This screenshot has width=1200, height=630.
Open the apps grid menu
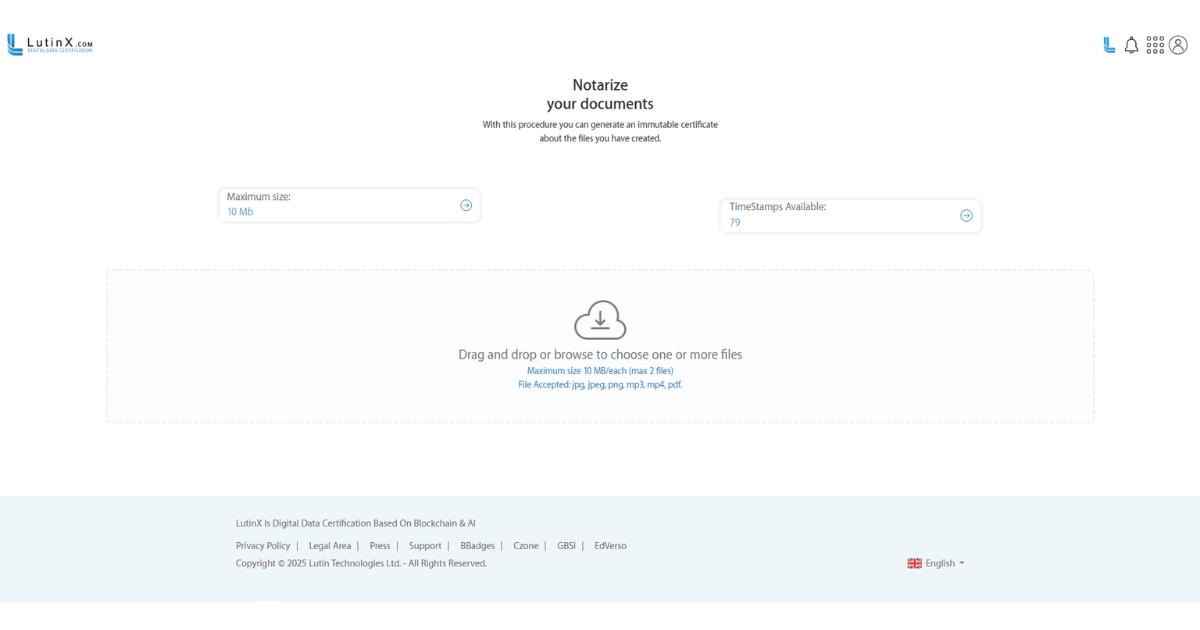point(1155,45)
